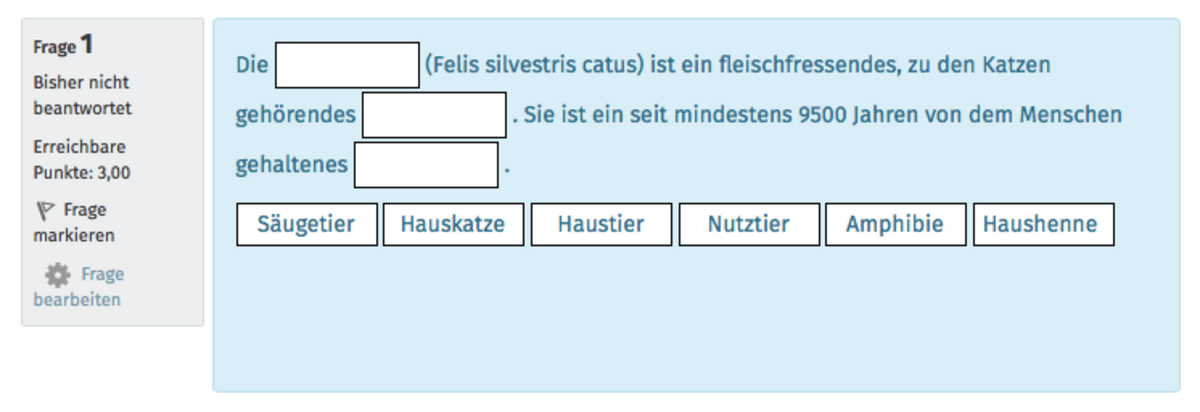Screen dimensions: 1200x412
Task: Choose the Hauskatze answer tile
Action: 453,224
